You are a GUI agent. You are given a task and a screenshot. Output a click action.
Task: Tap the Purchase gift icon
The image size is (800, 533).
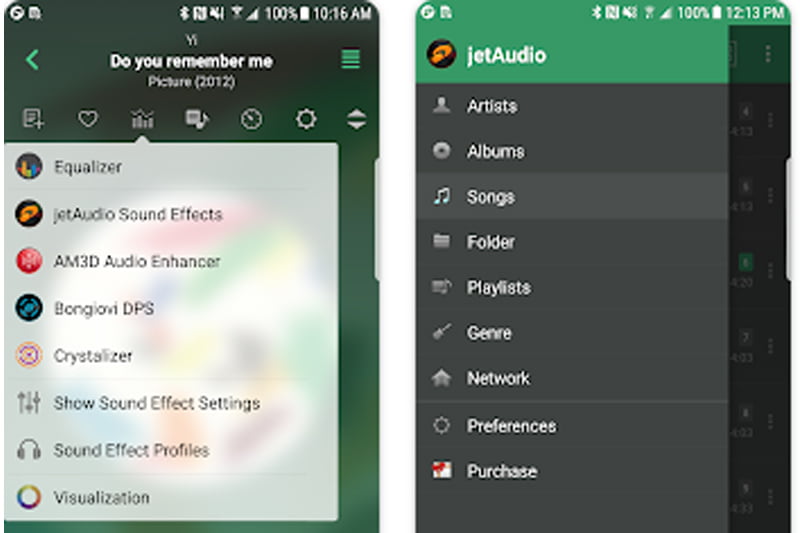442,470
